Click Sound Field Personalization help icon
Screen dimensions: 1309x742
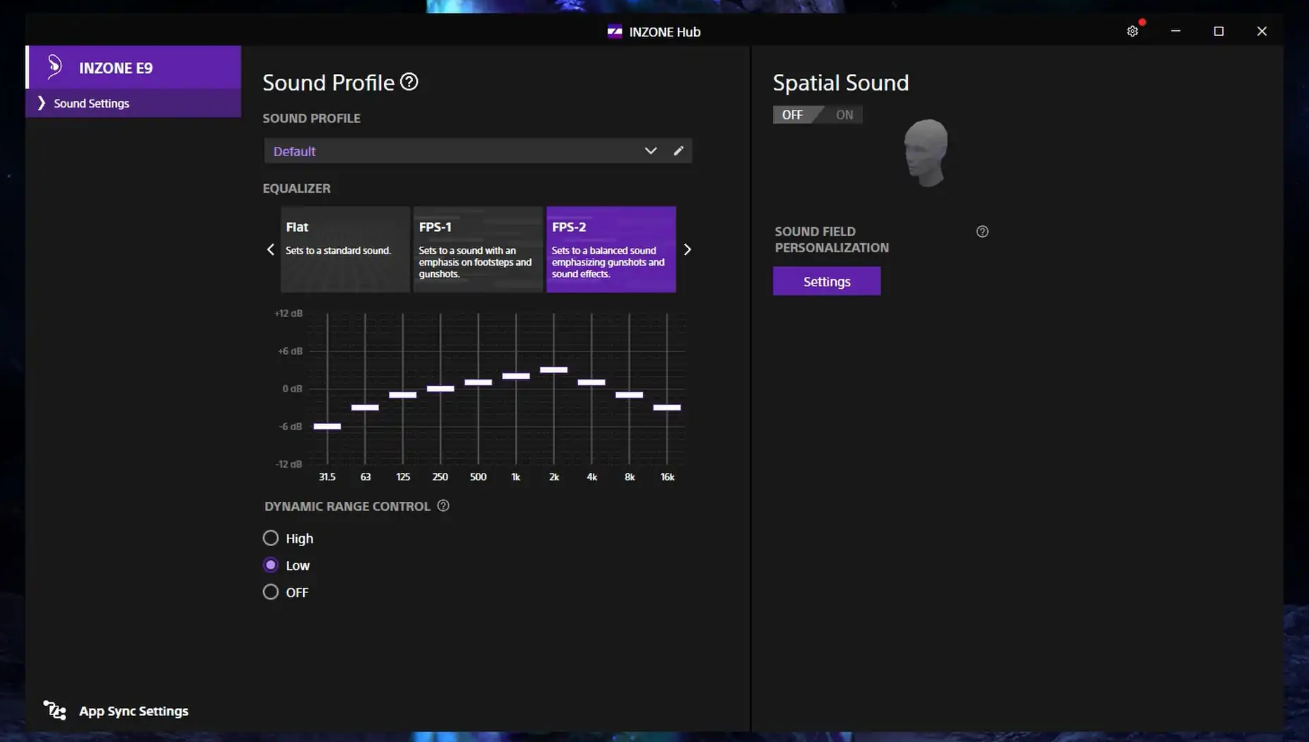[982, 232]
